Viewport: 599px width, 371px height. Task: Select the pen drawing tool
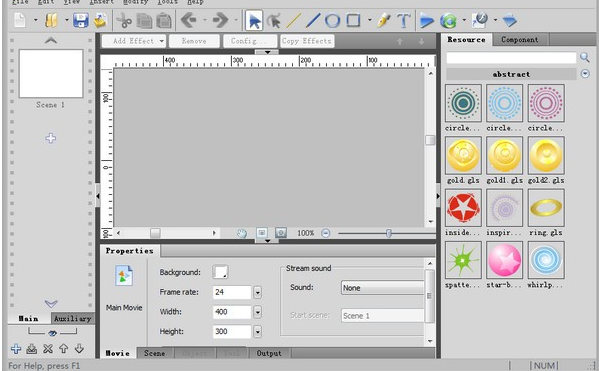pyautogui.click(x=384, y=20)
